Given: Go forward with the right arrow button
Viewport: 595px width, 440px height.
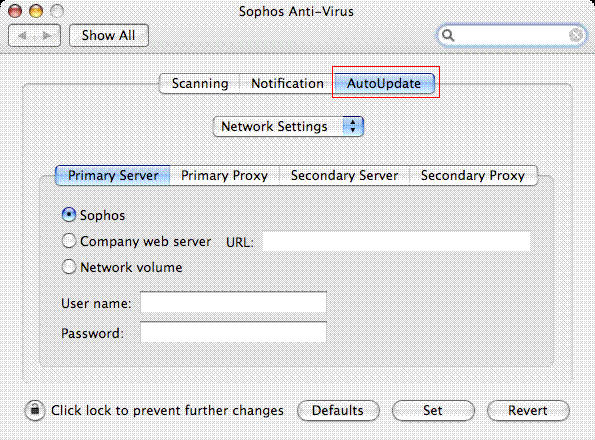Looking at the screenshot, I should pos(47,36).
